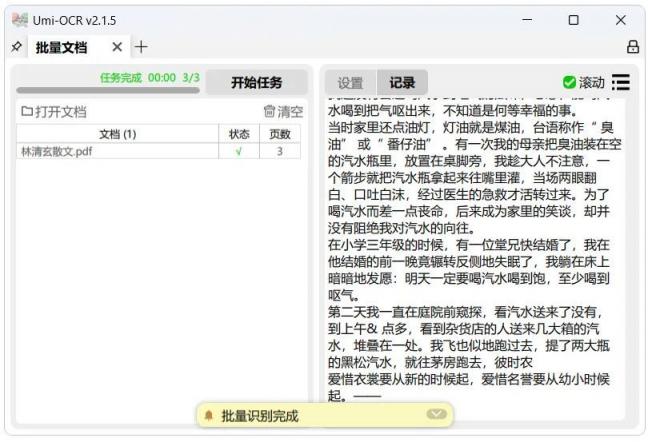648x442 pixels.
Task: Click the 文档 (1) column header
Action: (x=118, y=134)
